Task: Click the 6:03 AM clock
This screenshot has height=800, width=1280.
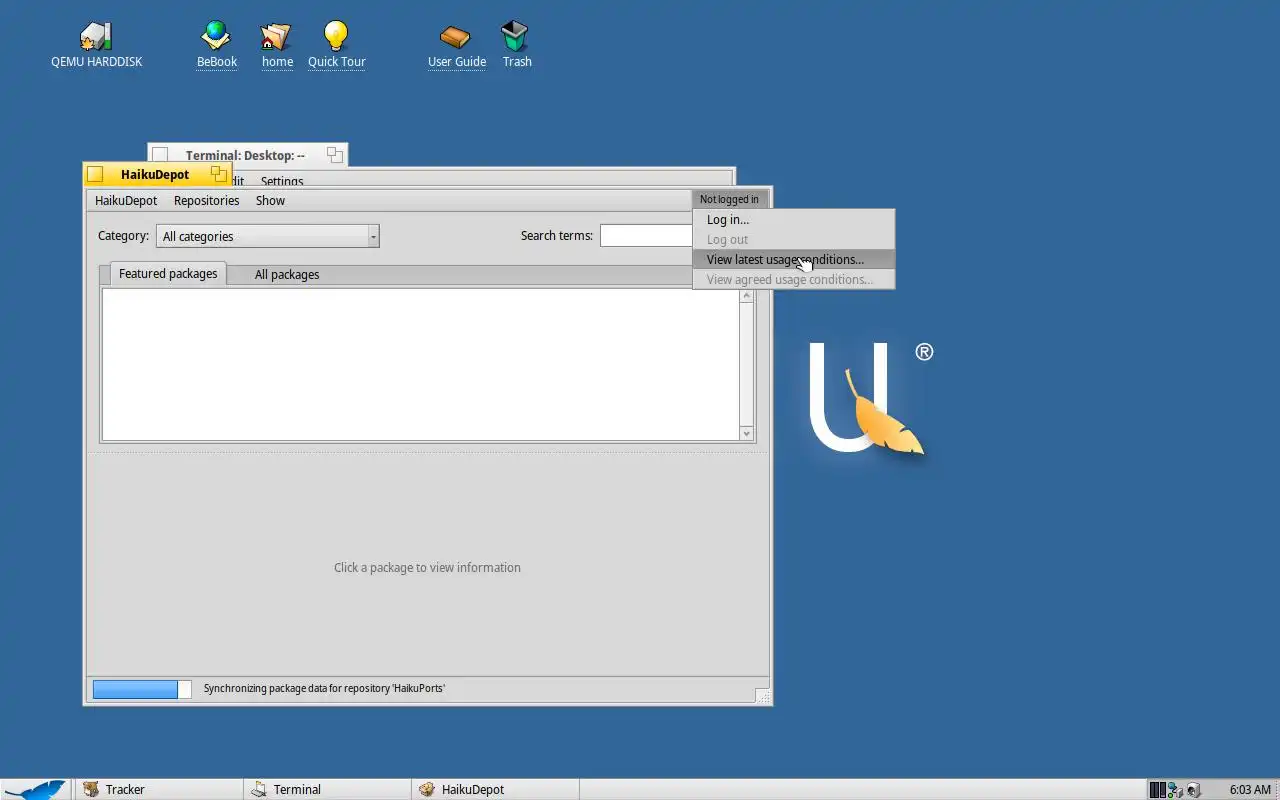Action: point(1250,790)
